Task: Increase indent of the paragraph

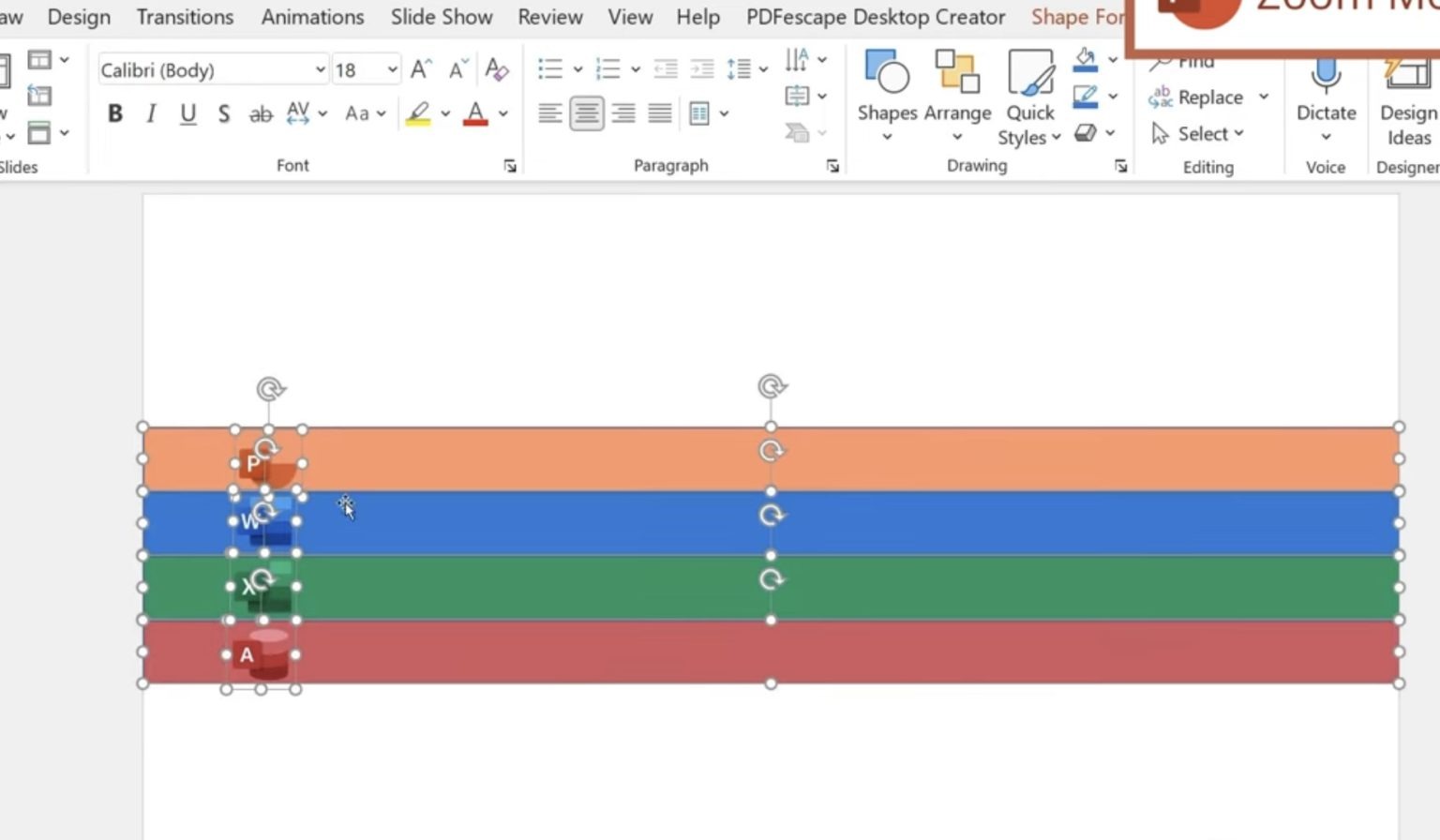Action: click(701, 67)
